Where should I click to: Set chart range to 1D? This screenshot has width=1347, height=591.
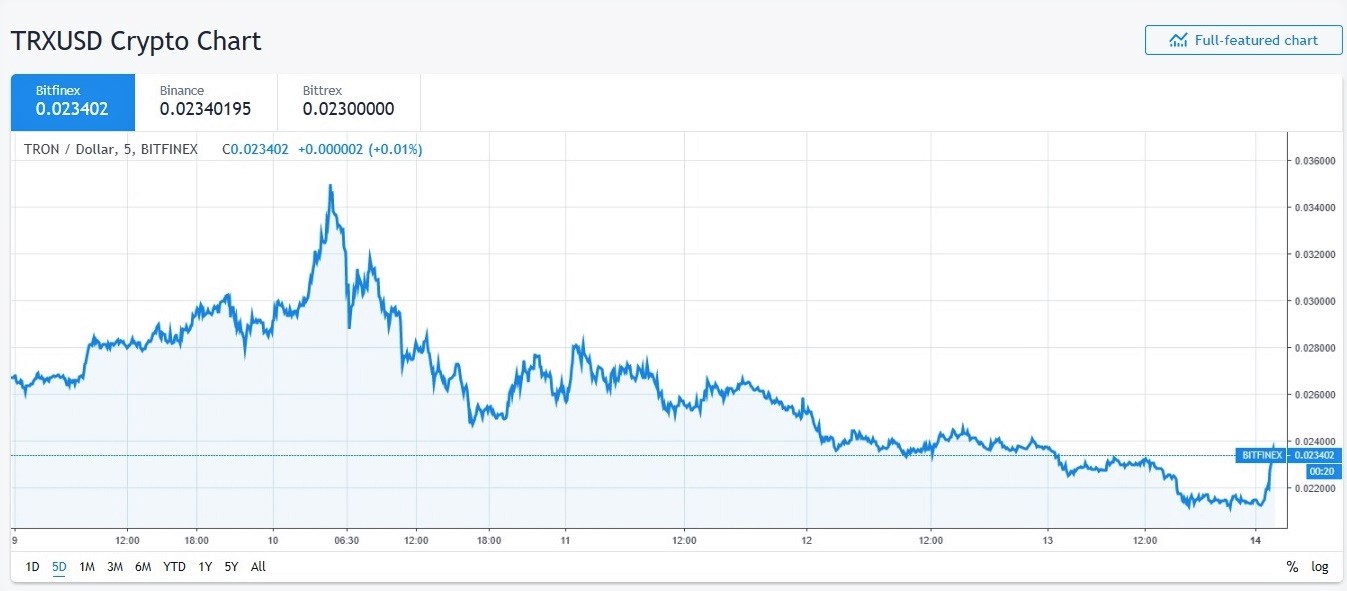(32, 567)
